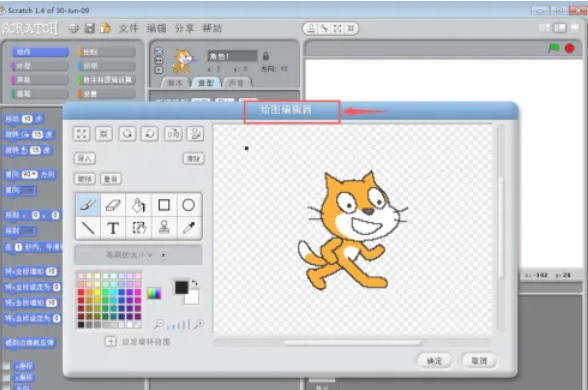Open the 帮助 menu
Screen dimensions: 588x390
point(212,28)
